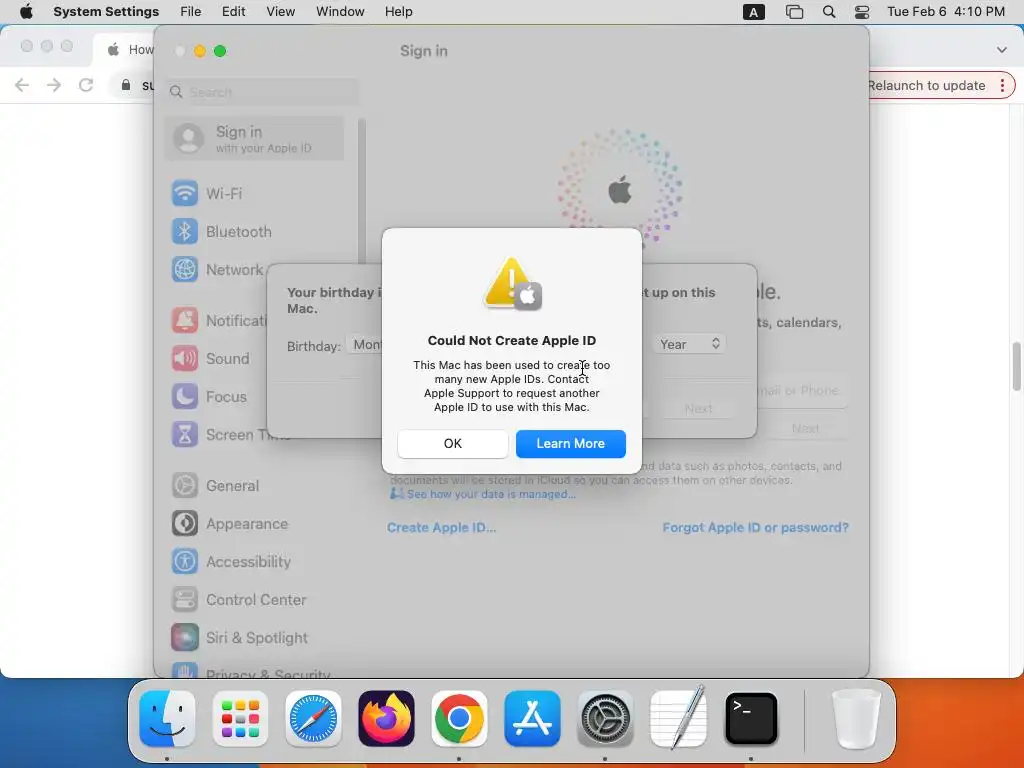Image resolution: width=1024 pixels, height=768 pixels.
Task: Select Accessibility in the settings sidebar
Action: (x=255, y=562)
